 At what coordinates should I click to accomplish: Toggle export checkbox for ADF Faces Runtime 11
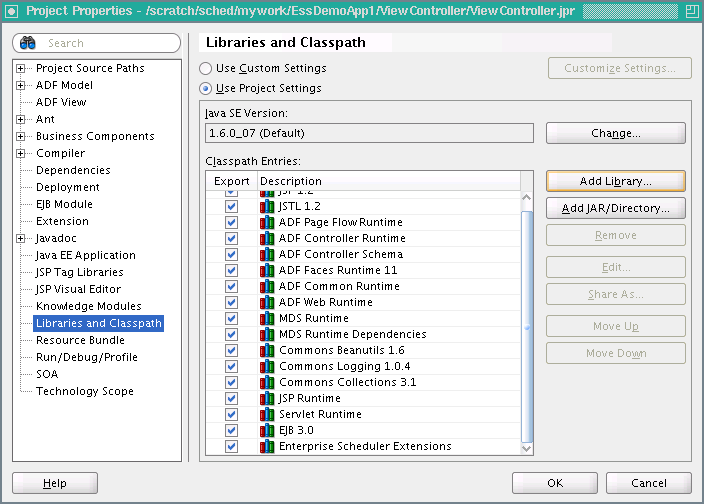coord(231,270)
